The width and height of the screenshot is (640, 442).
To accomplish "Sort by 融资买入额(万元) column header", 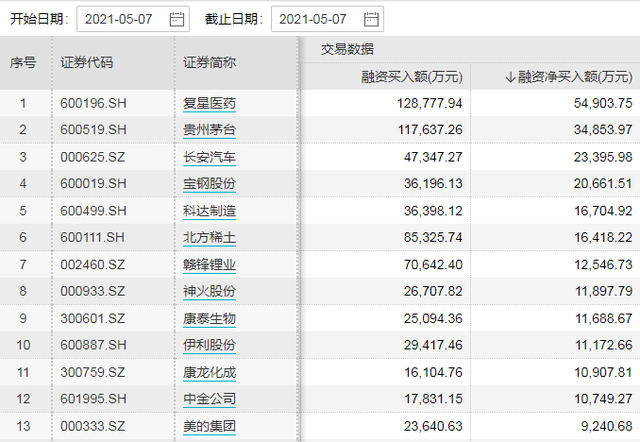I will [412, 76].
